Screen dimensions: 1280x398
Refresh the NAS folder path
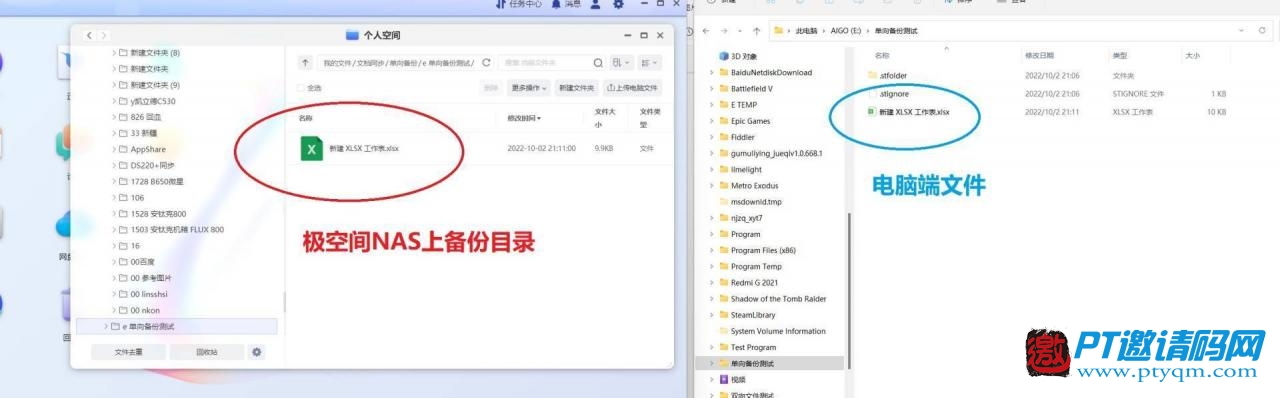coord(486,62)
